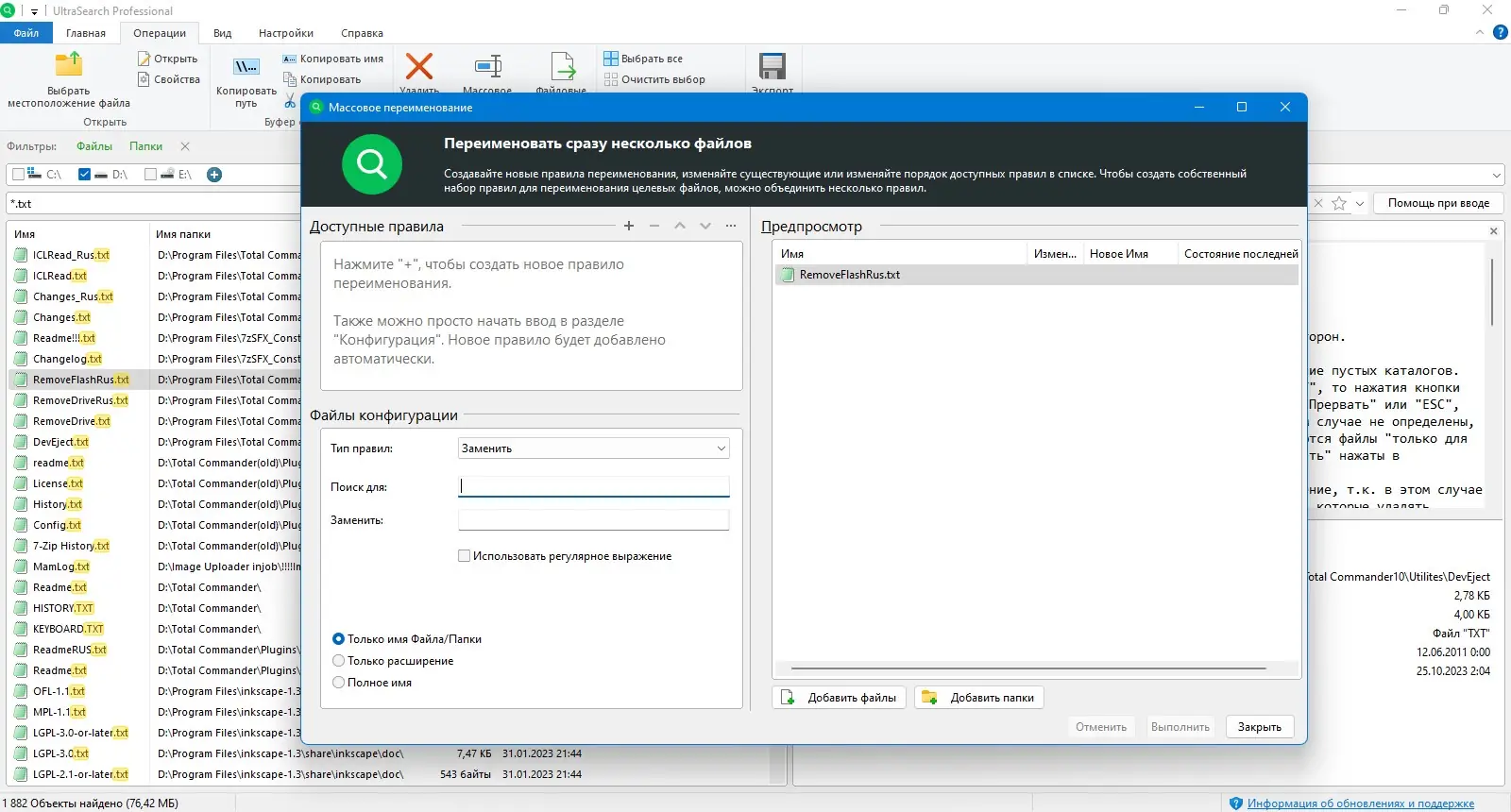Click Открыть in the ribbon
1511x812 pixels.
point(168,59)
